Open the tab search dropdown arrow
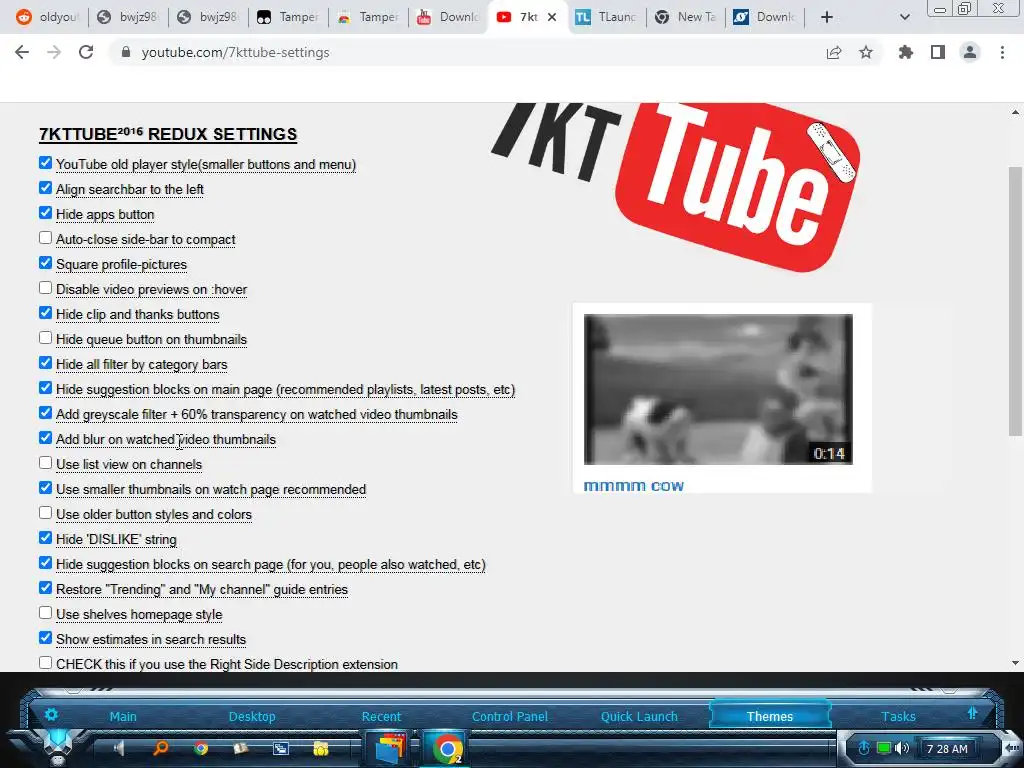The width and height of the screenshot is (1024, 768). [904, 17]
